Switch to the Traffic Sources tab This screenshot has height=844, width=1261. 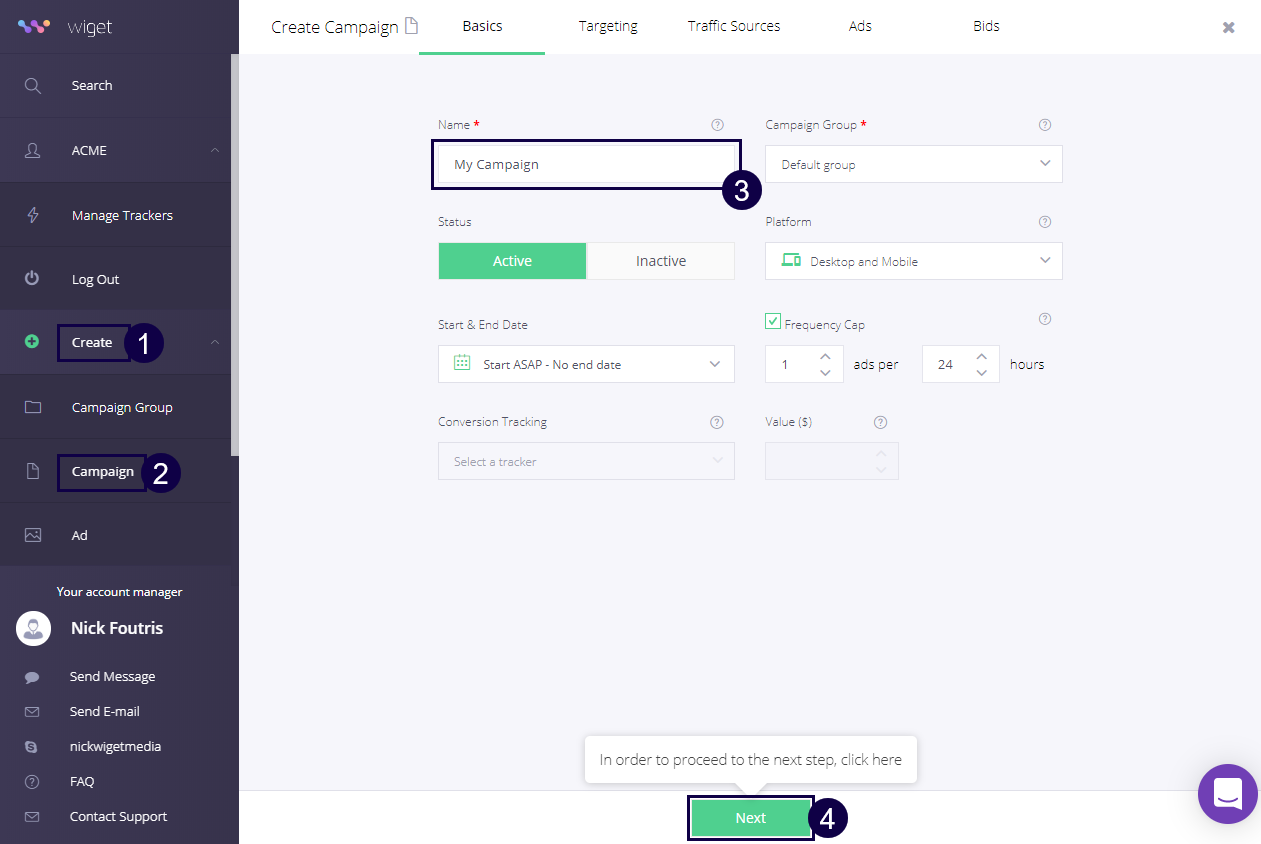pos(734,26)
